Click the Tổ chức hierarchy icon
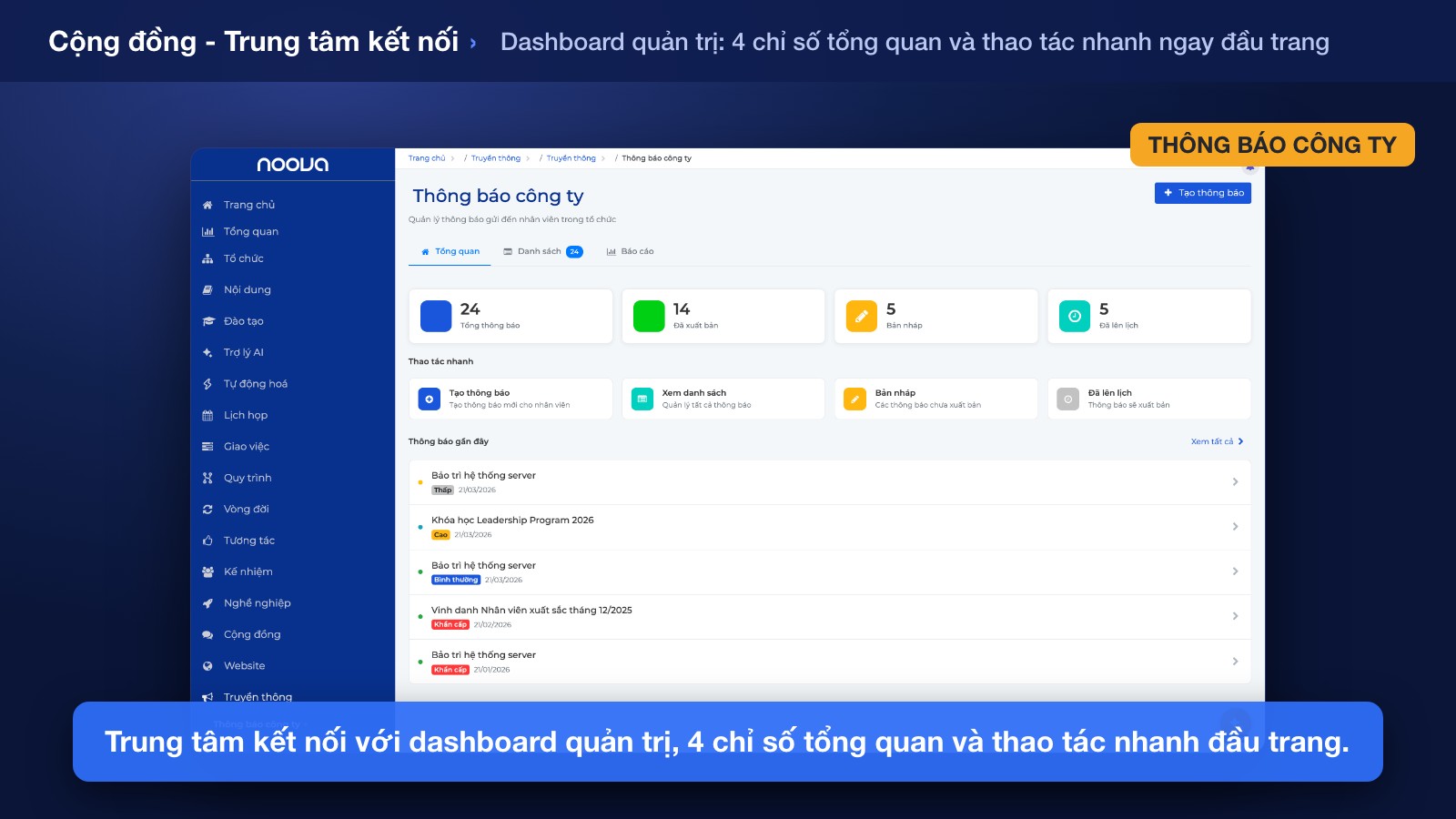The height and width of the screenshot is (819, 1456). pos(207,258)
